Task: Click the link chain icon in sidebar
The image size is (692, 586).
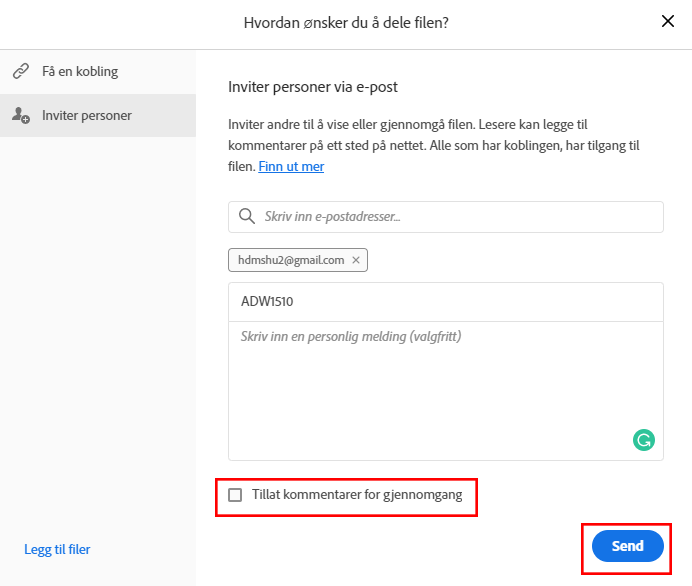Action: pos(20,72)
